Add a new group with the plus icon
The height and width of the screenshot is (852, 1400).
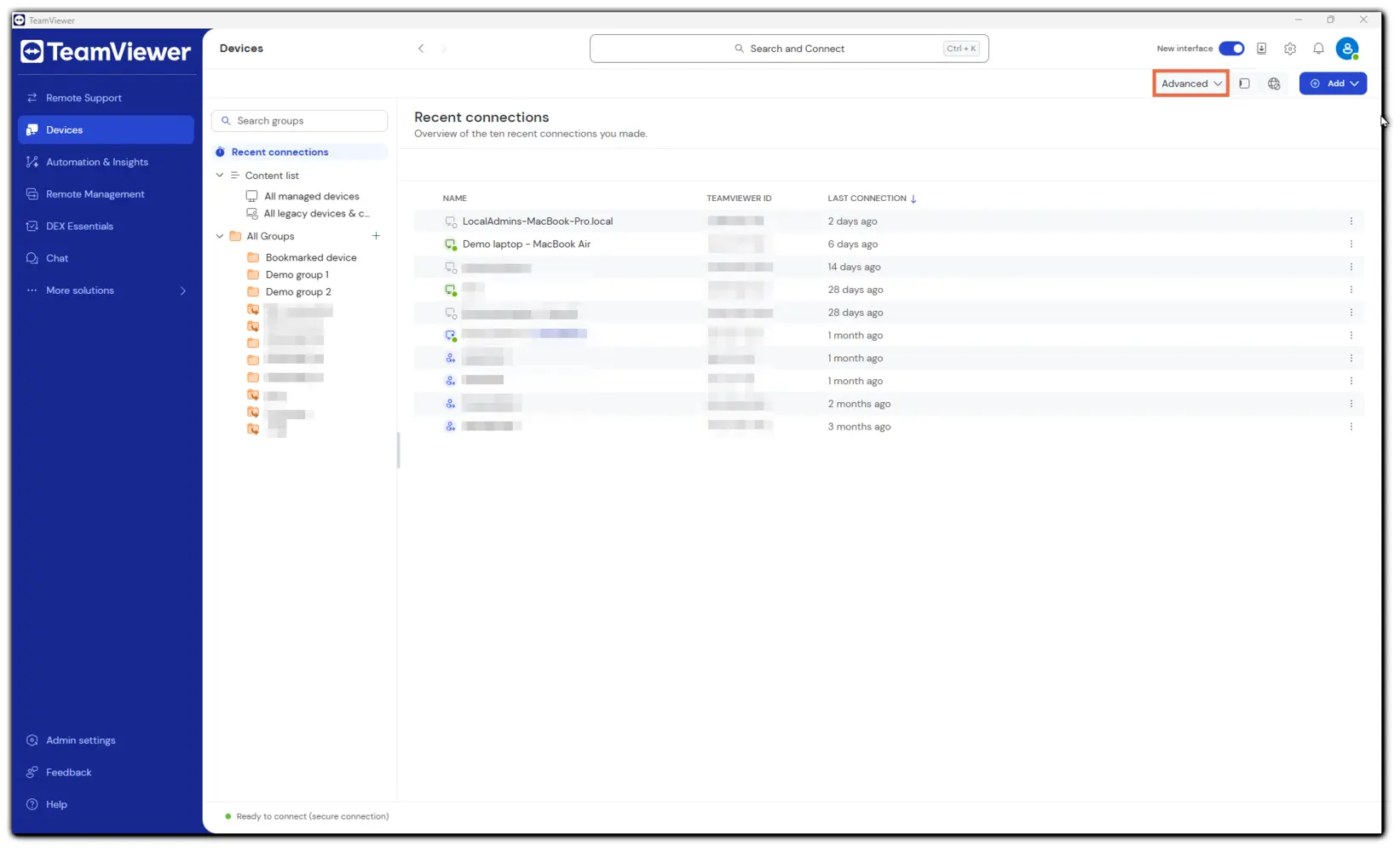click(376, 236)
